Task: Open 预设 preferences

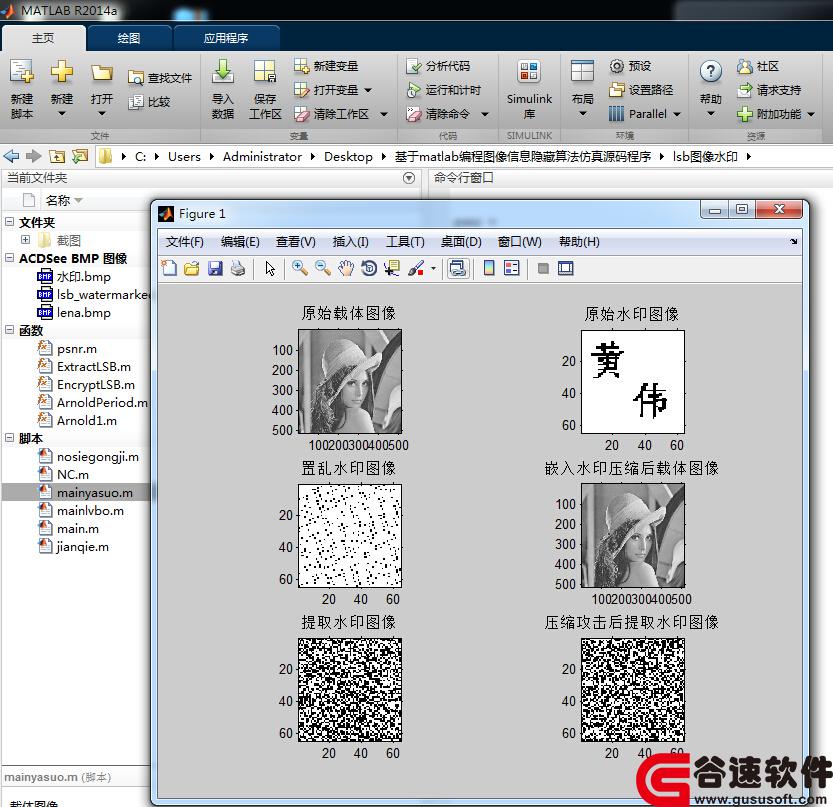Action: click(630, 66)
